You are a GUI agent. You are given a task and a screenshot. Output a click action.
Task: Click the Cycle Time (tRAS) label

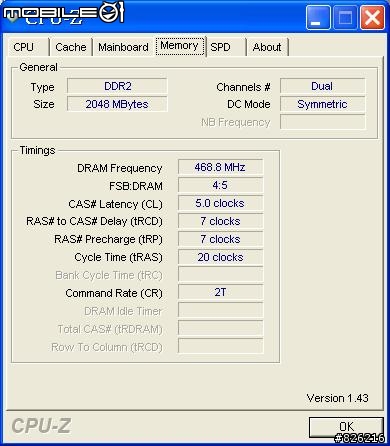[x=118, y=257]
